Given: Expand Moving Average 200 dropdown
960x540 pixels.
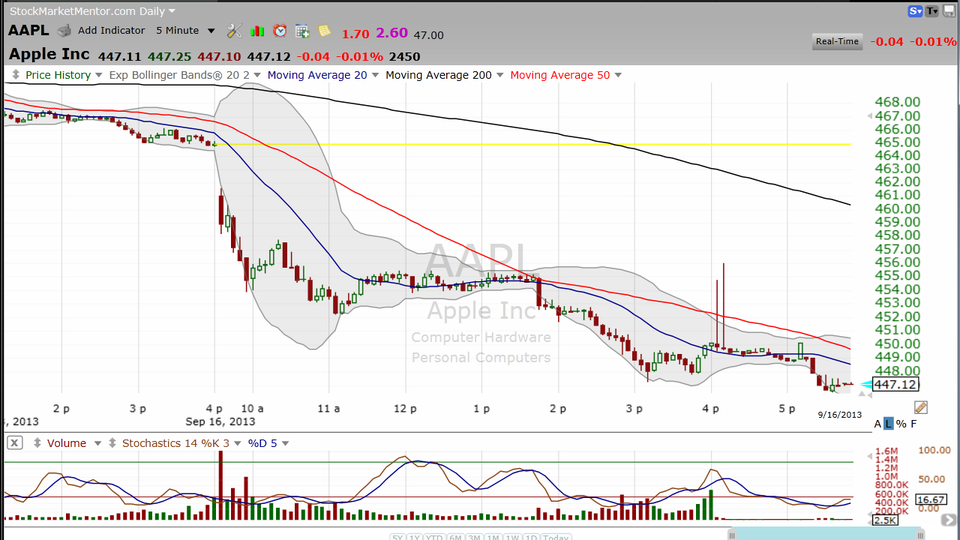Looking at the screenshot, I should pyautogui.click(x=500, y=75).
